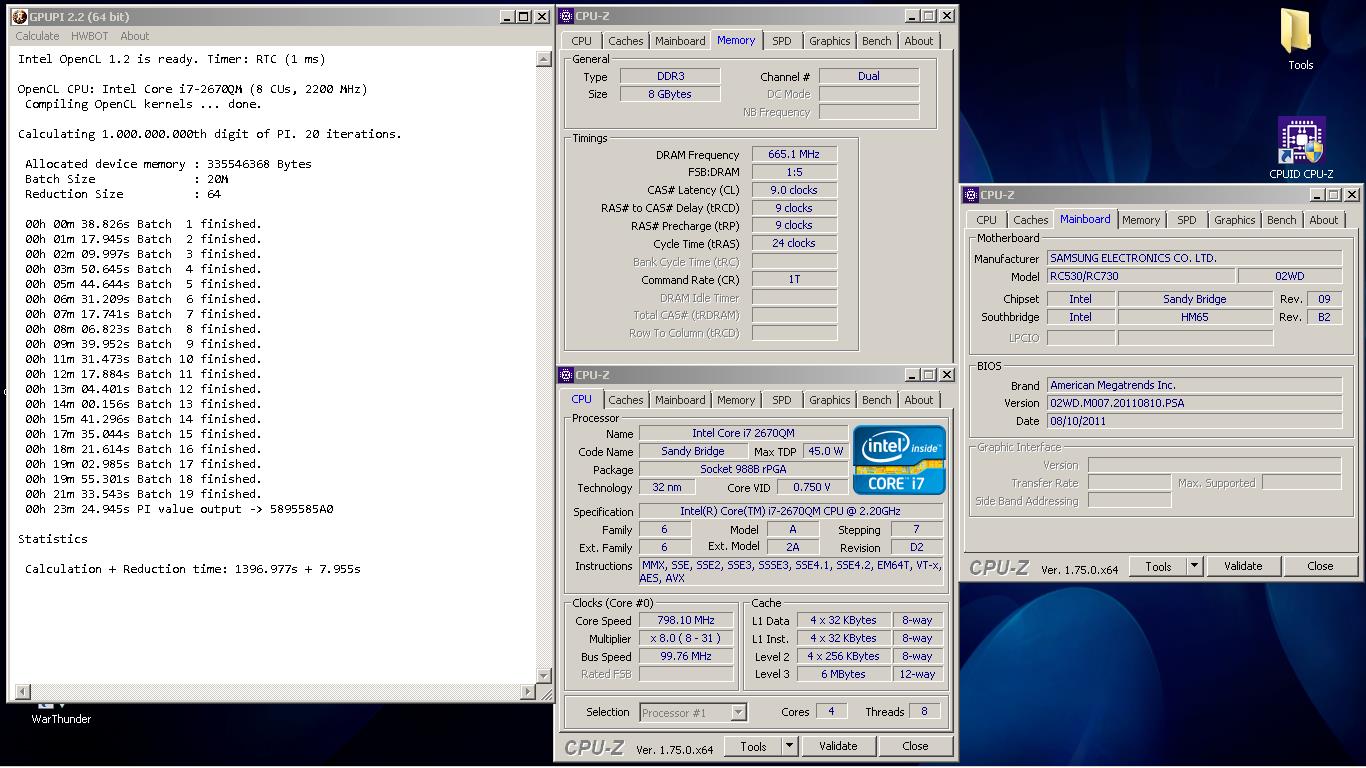Open About tab in CPU window
Image resolution: width=1366 pixels, height=768 pixels.
[919, 400]
